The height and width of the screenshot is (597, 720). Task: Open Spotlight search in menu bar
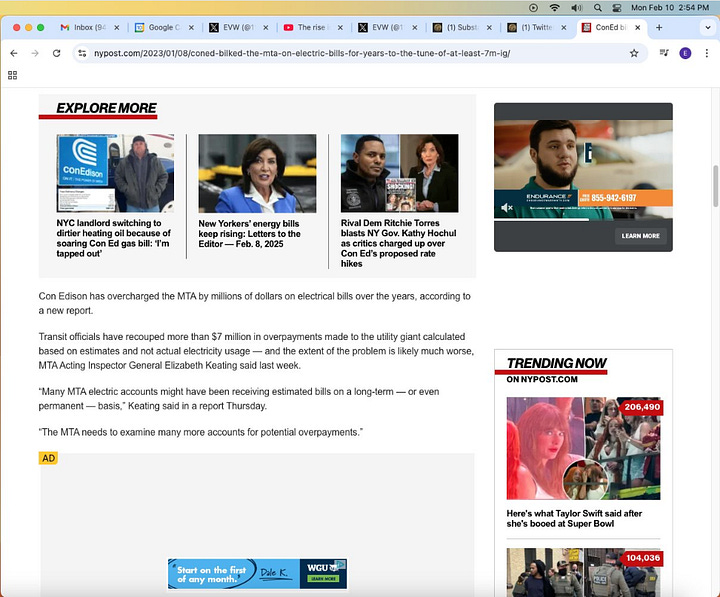[x=597, y=7]
